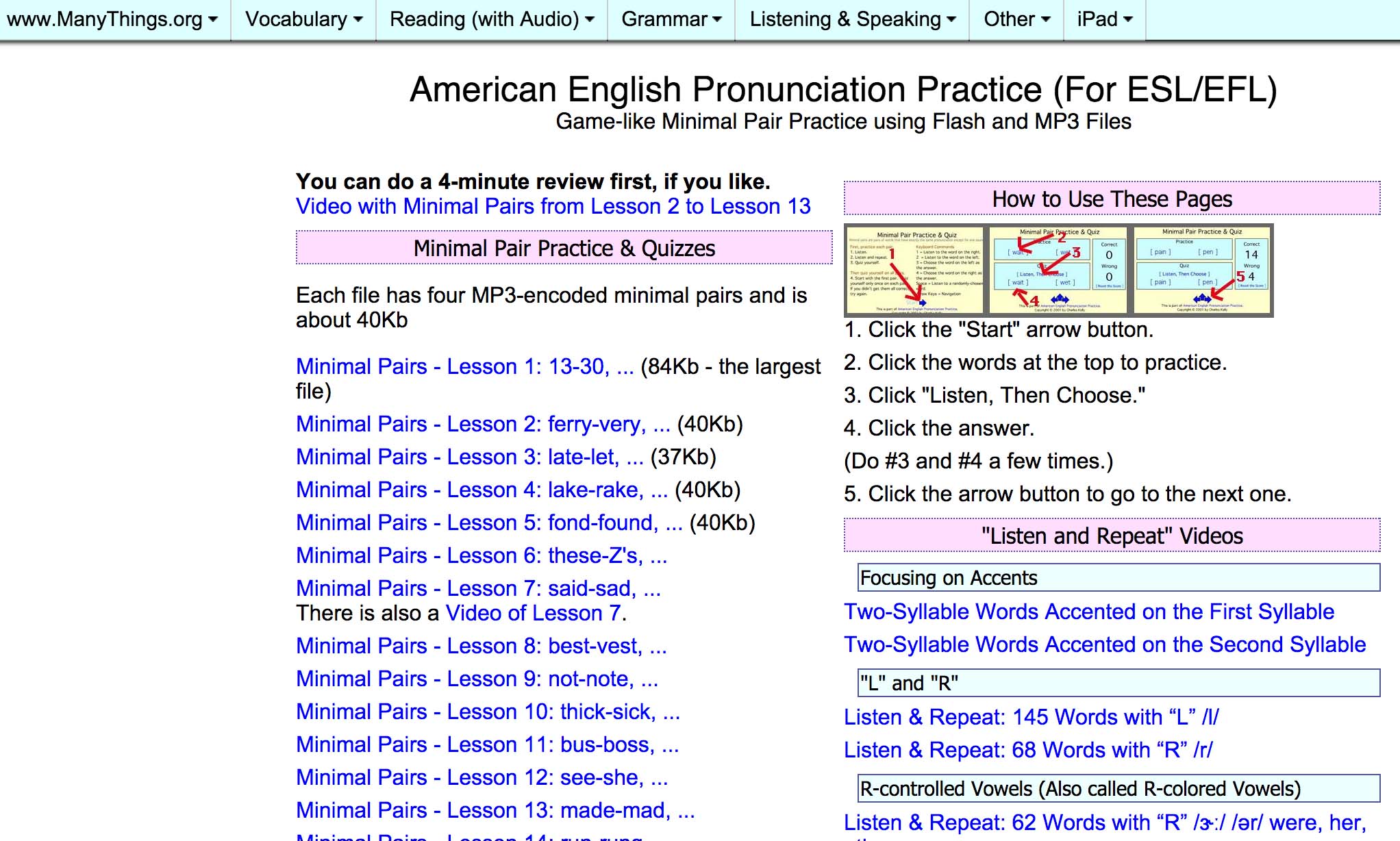The height and width of the screenshot is (841, 1400).
Task: Click the 'Listen, Then Choose' button icon
Action: coord(1050,276)
